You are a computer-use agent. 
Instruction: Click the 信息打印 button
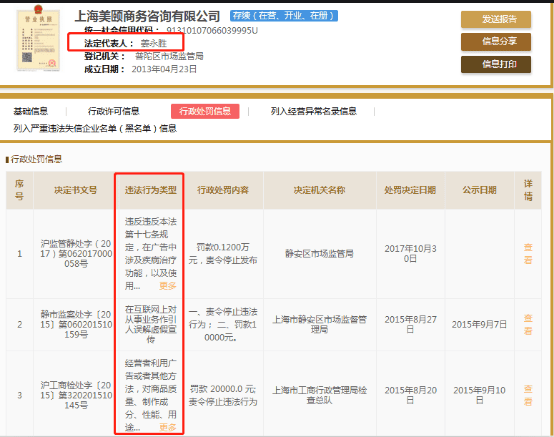[496, 64]
